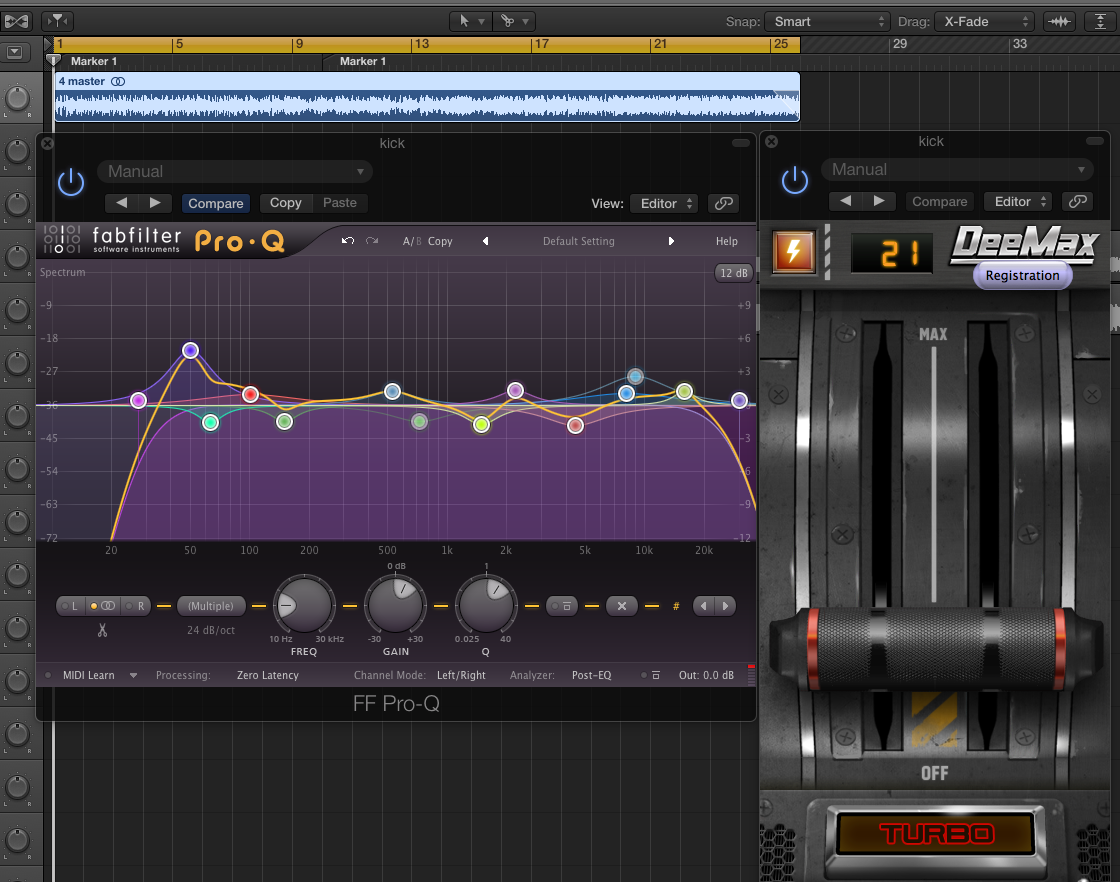Viewport: 1120px width, 882px height.
Task: Toggle power button of Pro-Q plugin window
Action: [71, 182]
